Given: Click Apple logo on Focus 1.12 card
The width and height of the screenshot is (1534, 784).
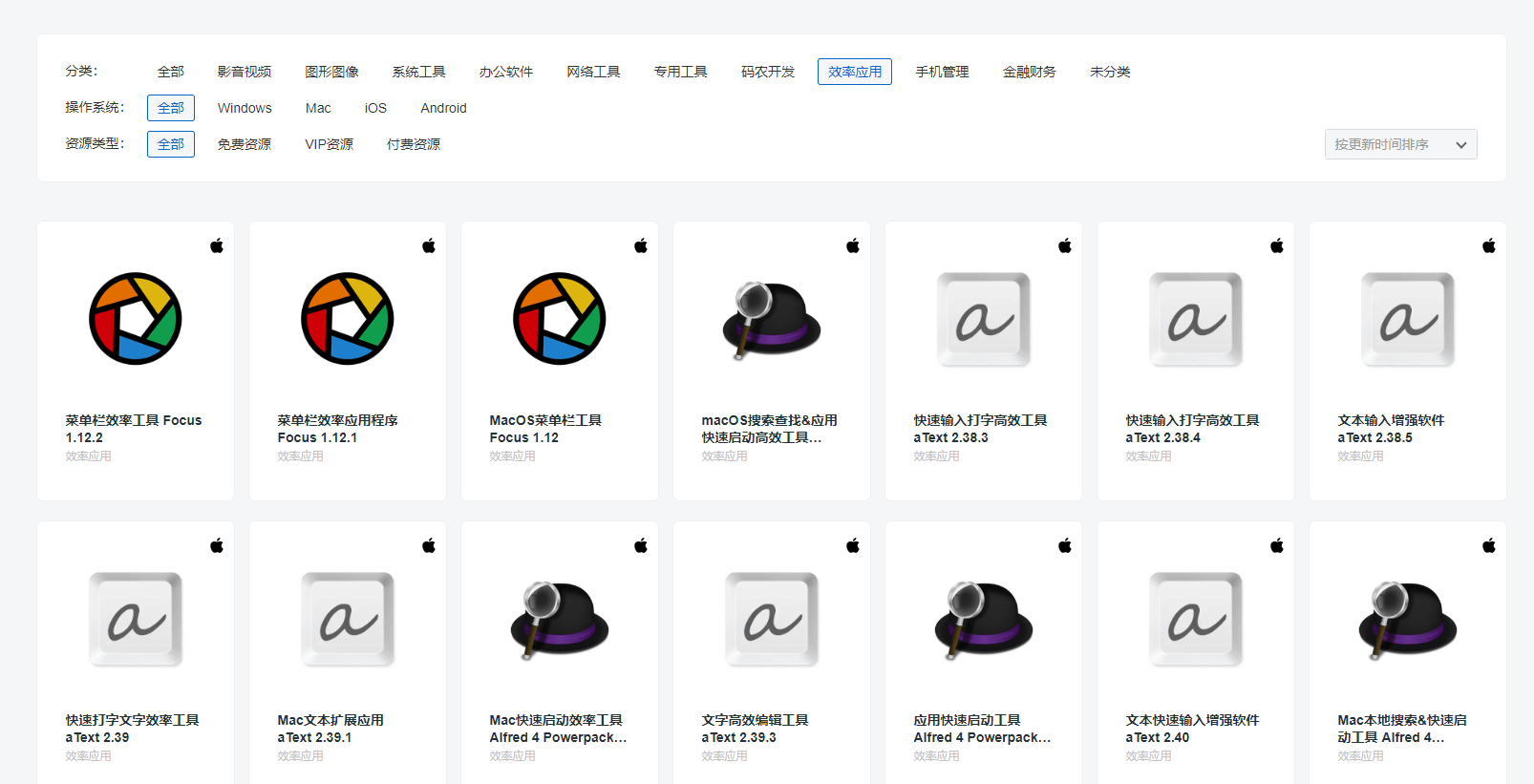Looking at the screenshot, I should (641, 246).
